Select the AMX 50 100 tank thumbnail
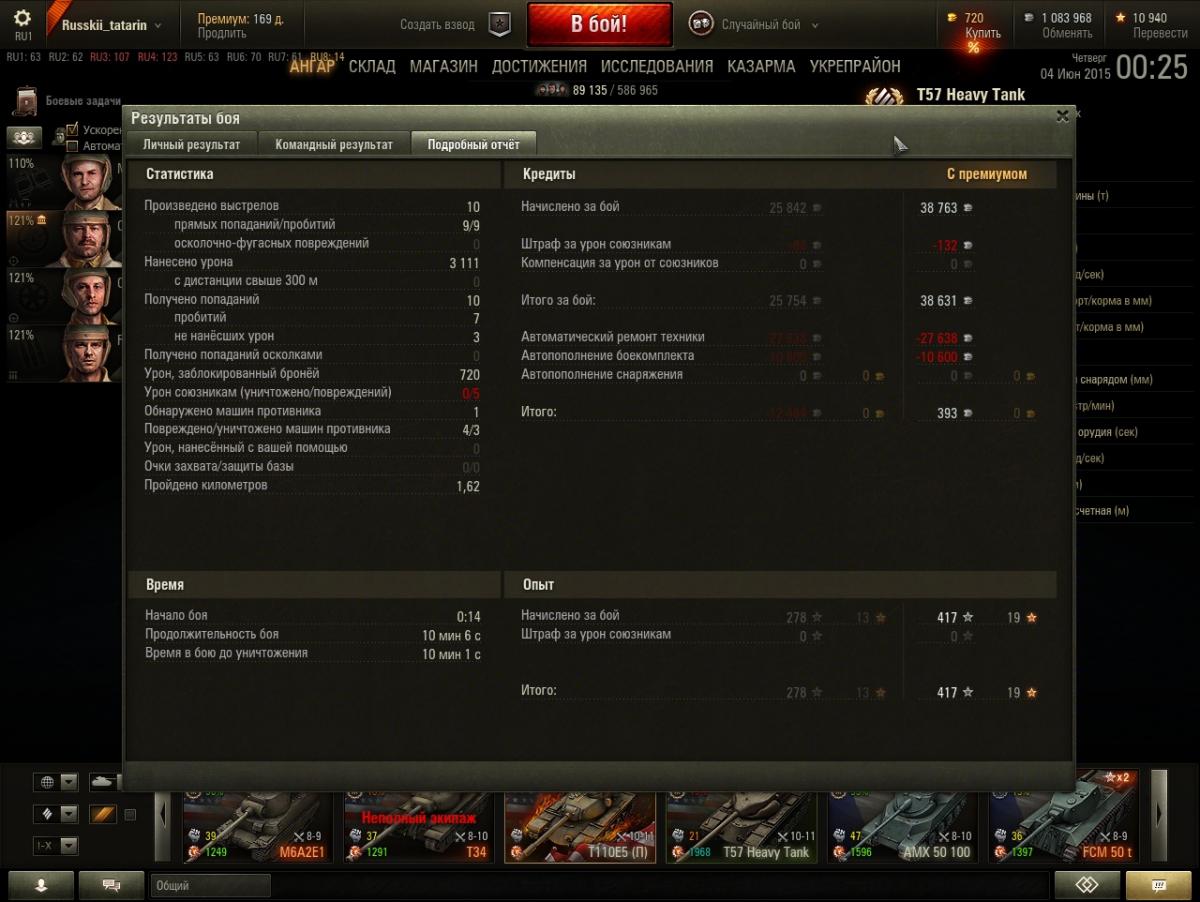Viewport: 1200px width, 902px height. click(x=902, y=825)
